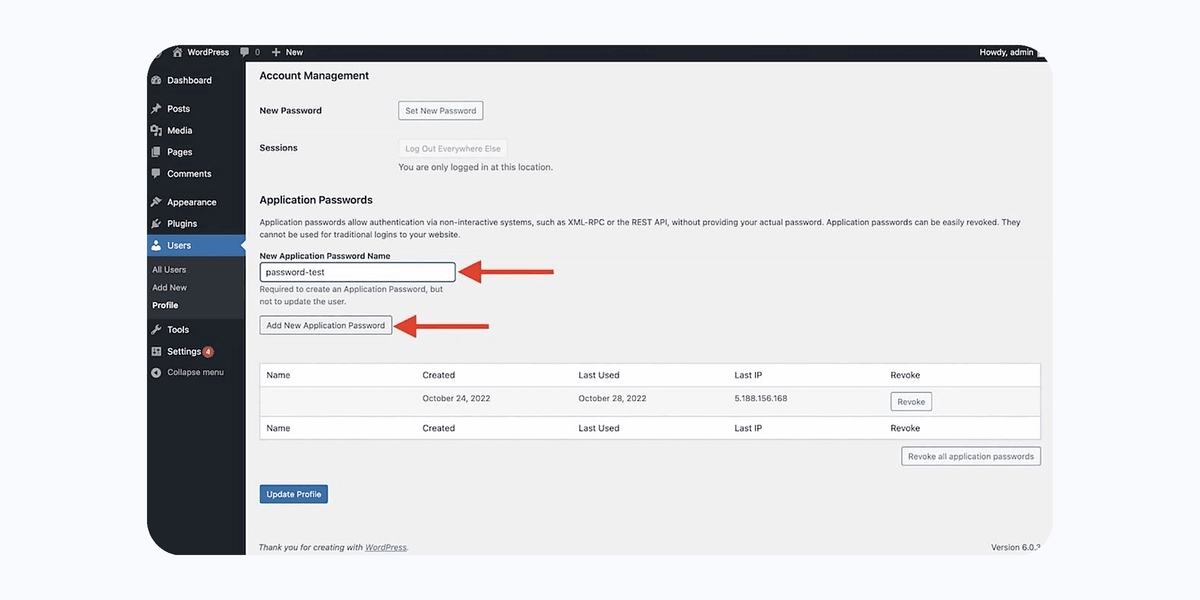Go to the Media menu label
Image resolution: width=1200 pixels, height=600 pixels.
(180, 131)
